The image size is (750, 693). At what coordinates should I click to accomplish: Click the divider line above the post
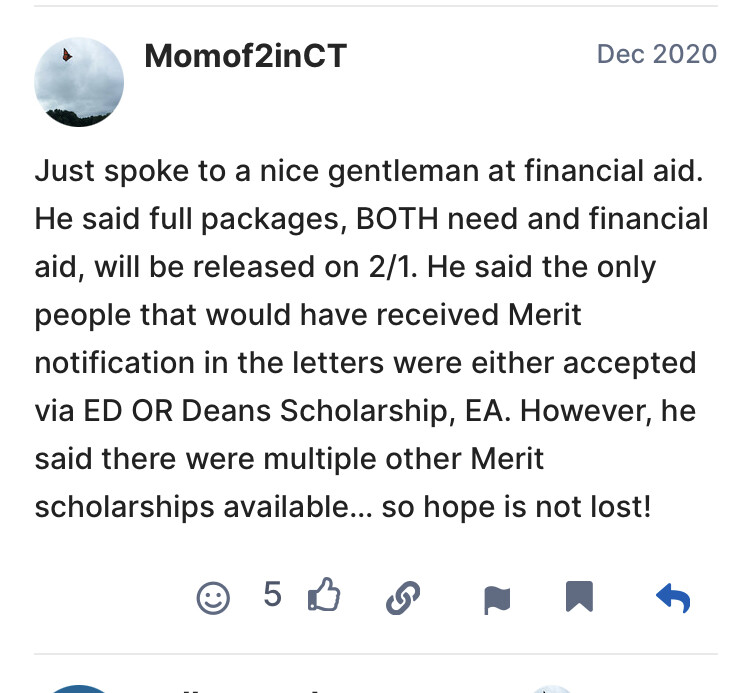click(375, 7)
